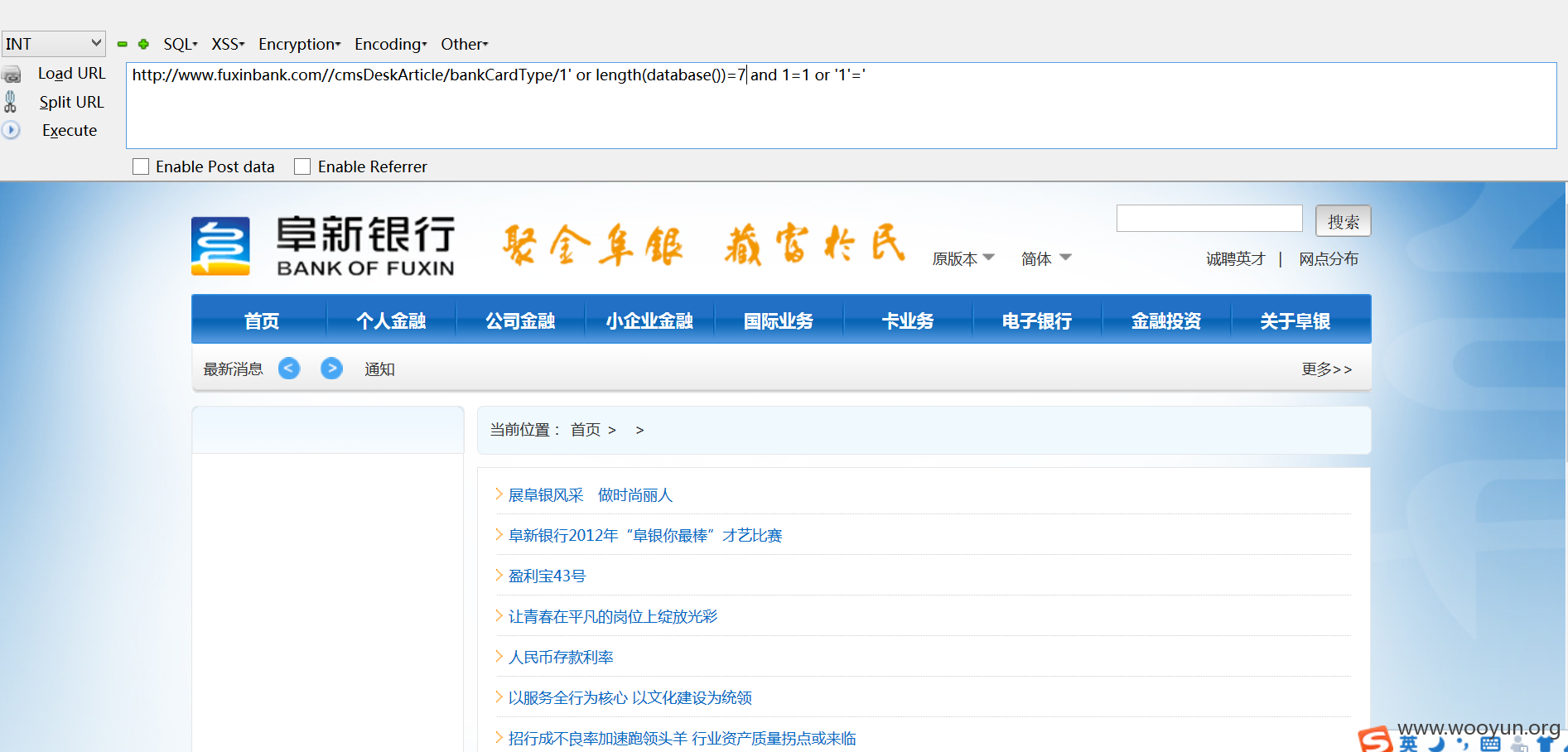Click inside the HackBar URL text area
Image resolution: width=1568 pixels, height=752 pixels.
841,105
